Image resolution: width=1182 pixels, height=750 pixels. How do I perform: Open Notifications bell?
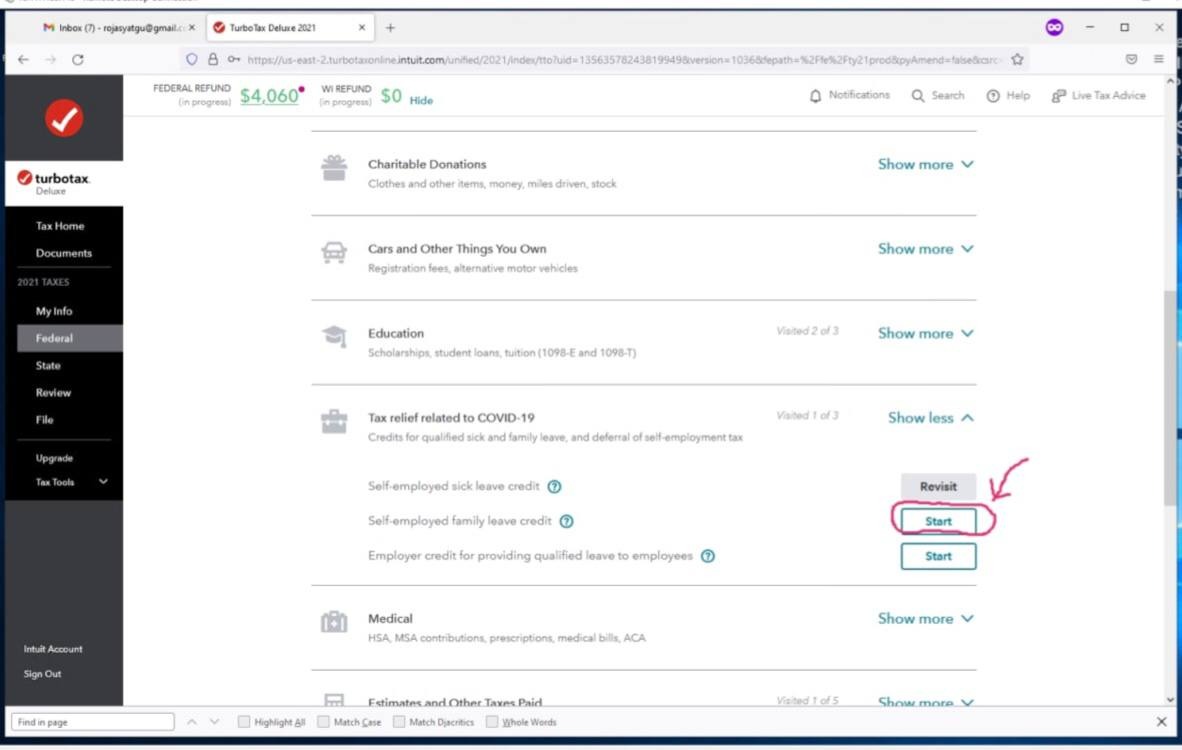coord(849,95)
